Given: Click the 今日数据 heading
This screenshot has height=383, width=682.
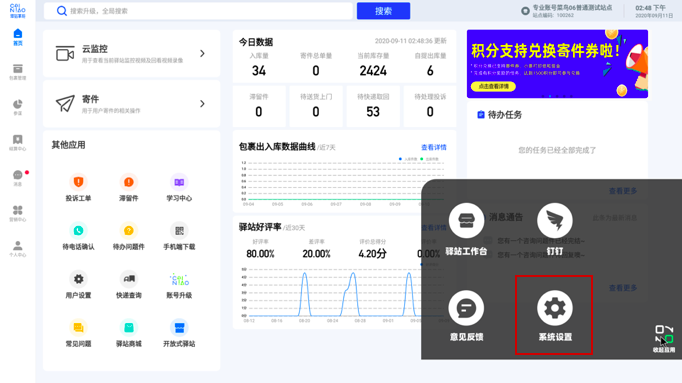Looking at the screenshot, I should pos(256,42).
